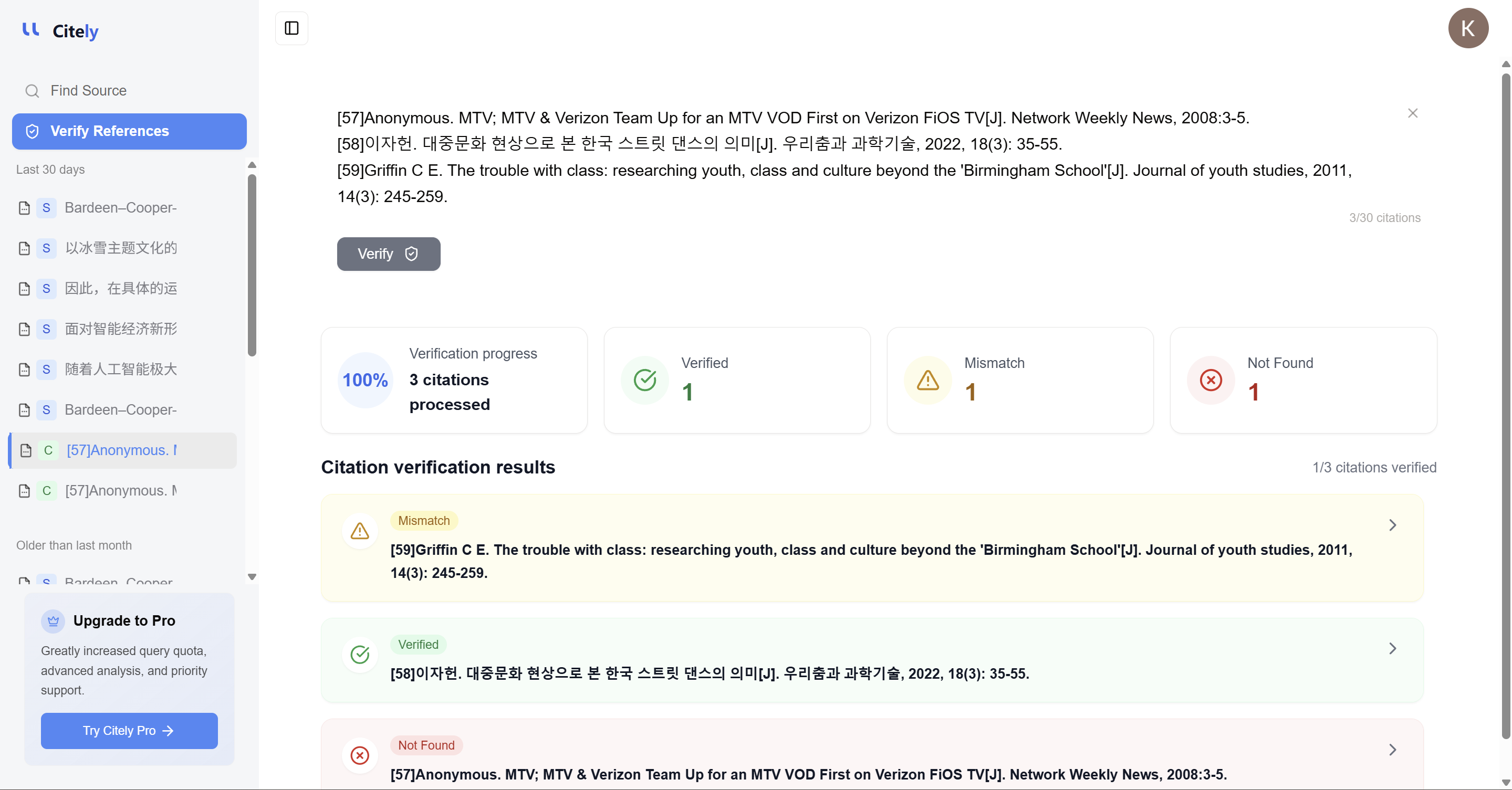
Task: Expand the Not Found Anonymous MTV citation
Action: click(x=1392, y=750)
